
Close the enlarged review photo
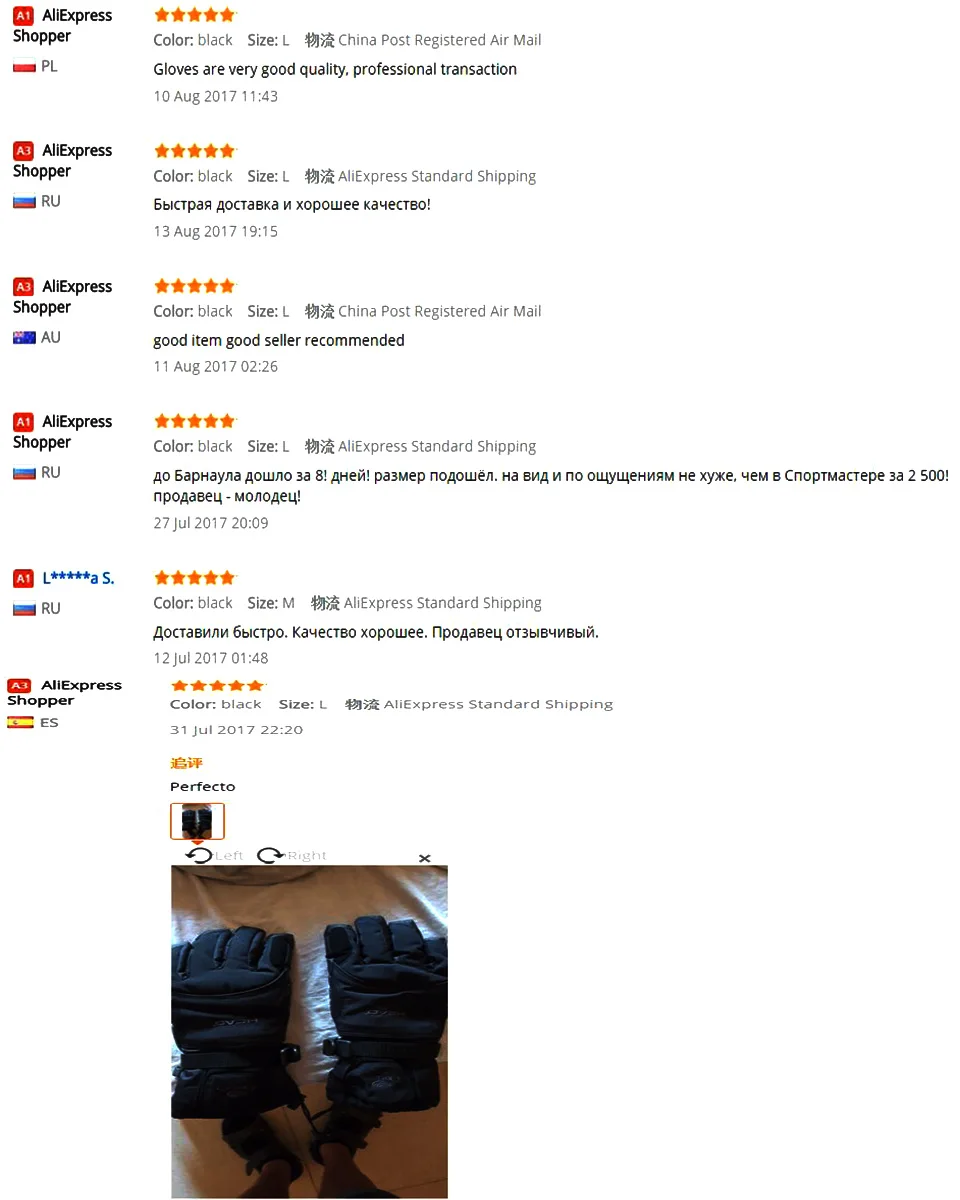(424, 858)
